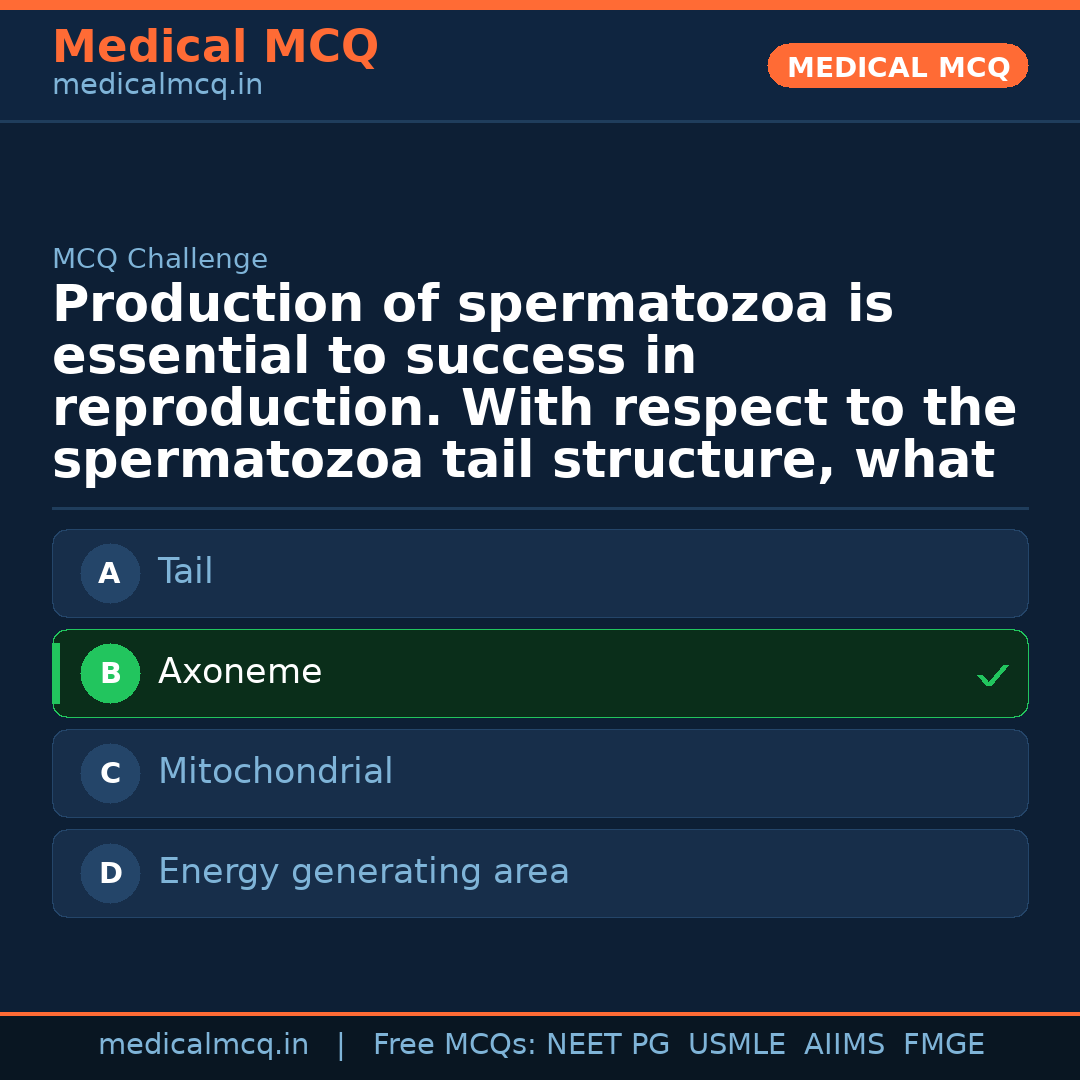Click the green checkmark on Axoneme
The height and width of the screenshot is (1080, 1080).
click(992, 676)
